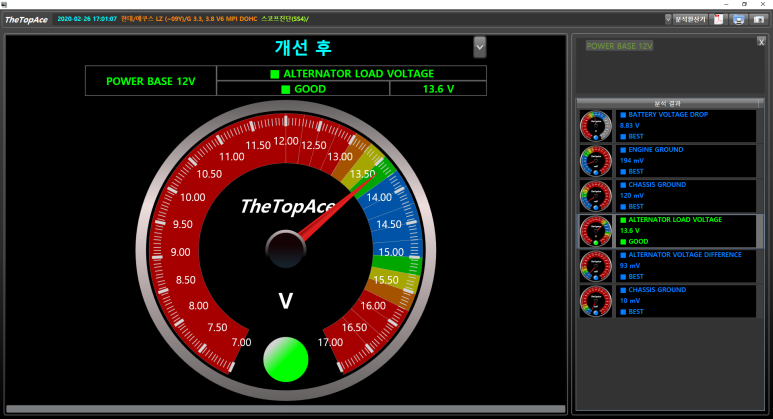Click the POWER BASE 12V side panel label
The width and height of the screenshot is (773, 419).
[x=619, y=46]
